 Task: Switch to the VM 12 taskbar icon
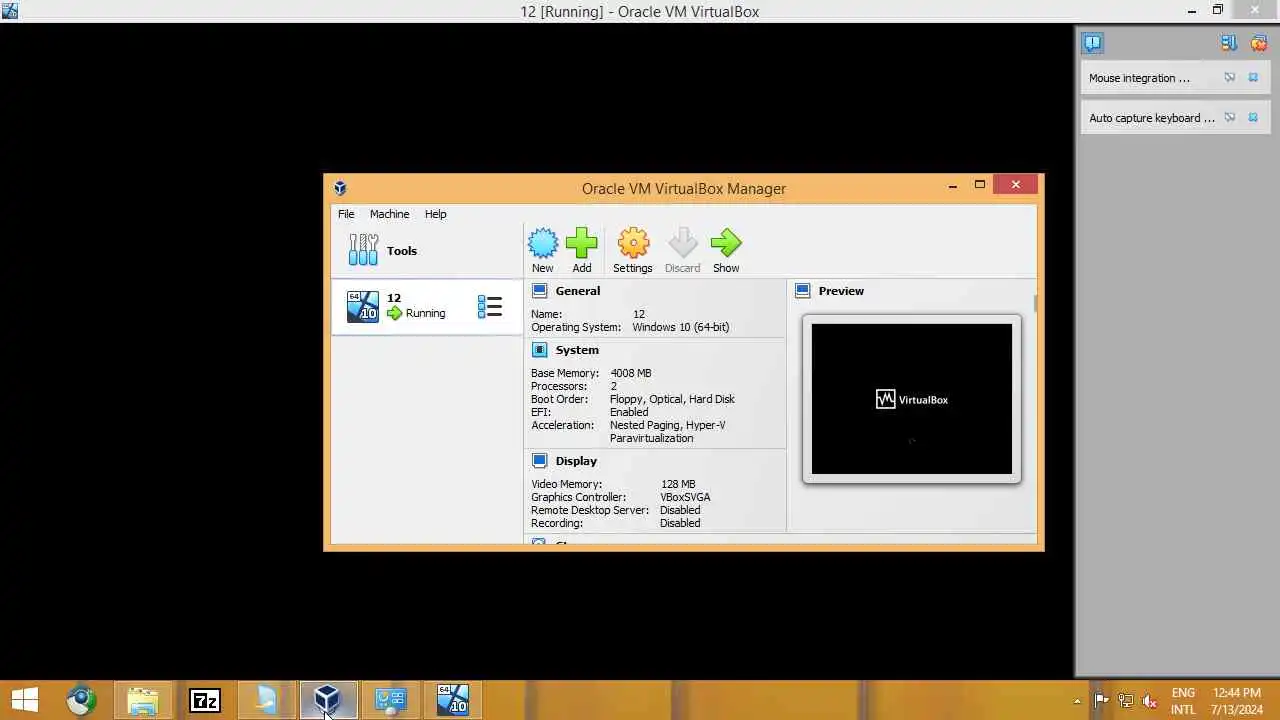pyautogui.click(x=452, y=700)
